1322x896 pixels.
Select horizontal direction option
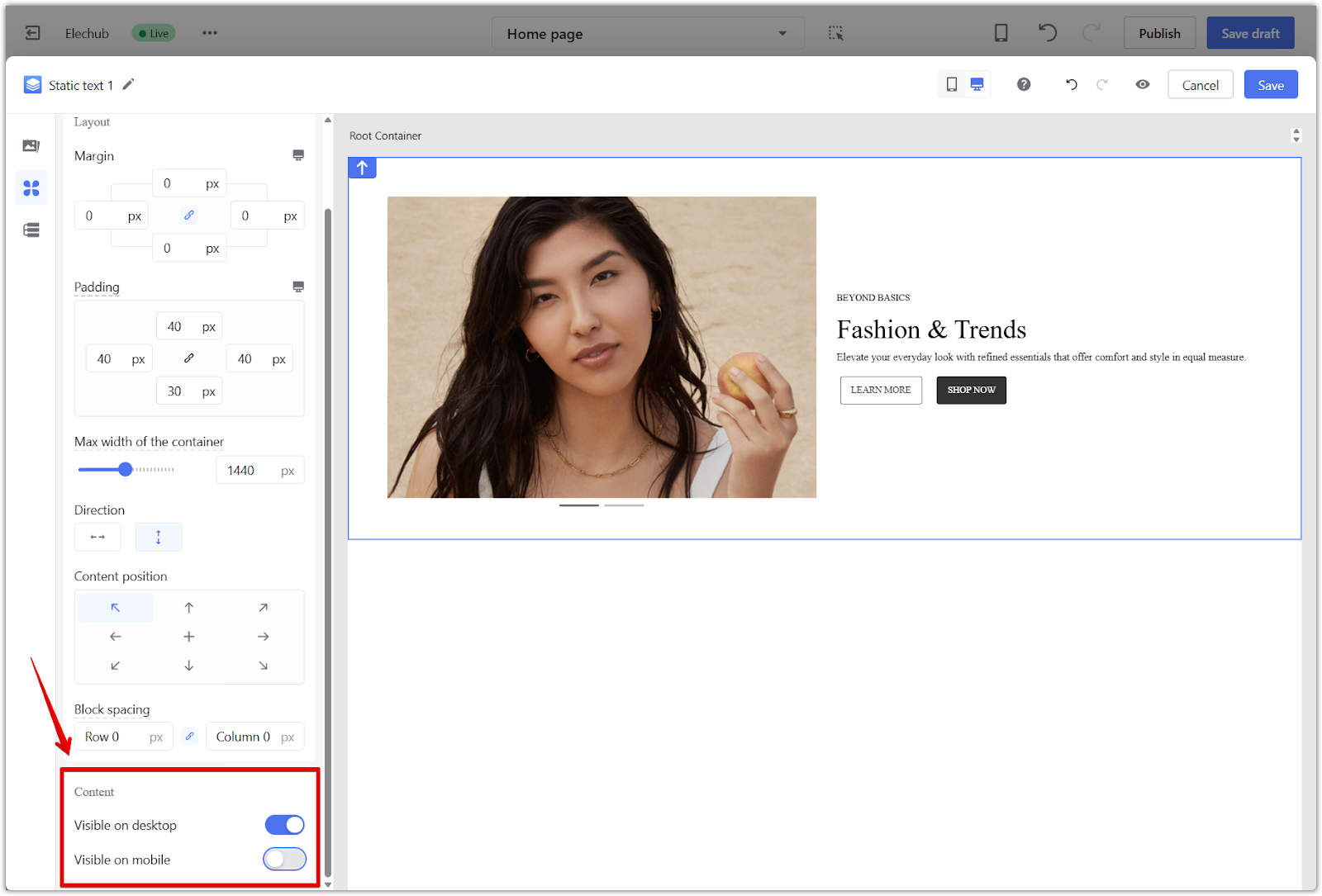point(97,537)
